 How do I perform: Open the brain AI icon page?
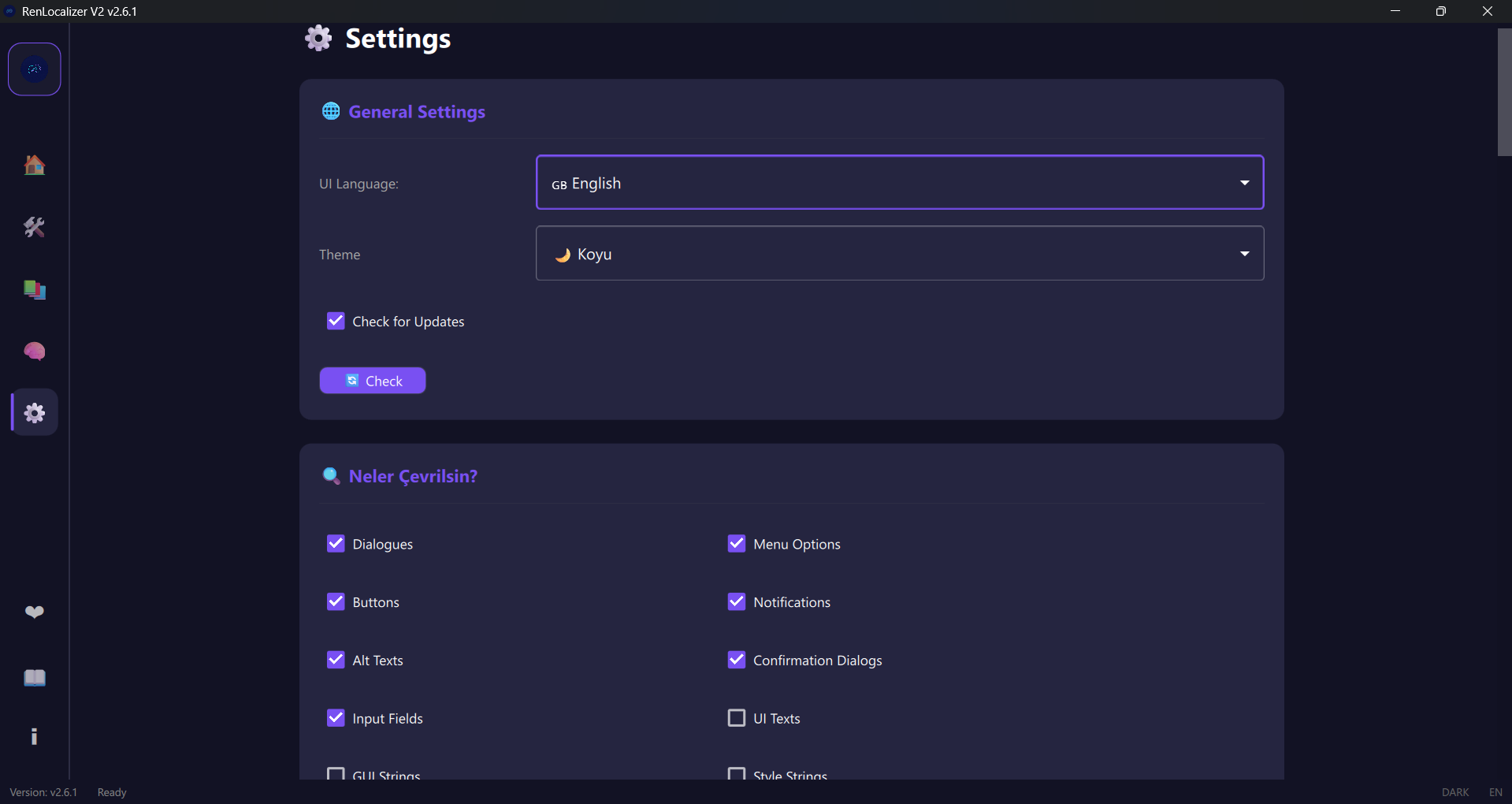click(35, 351)
